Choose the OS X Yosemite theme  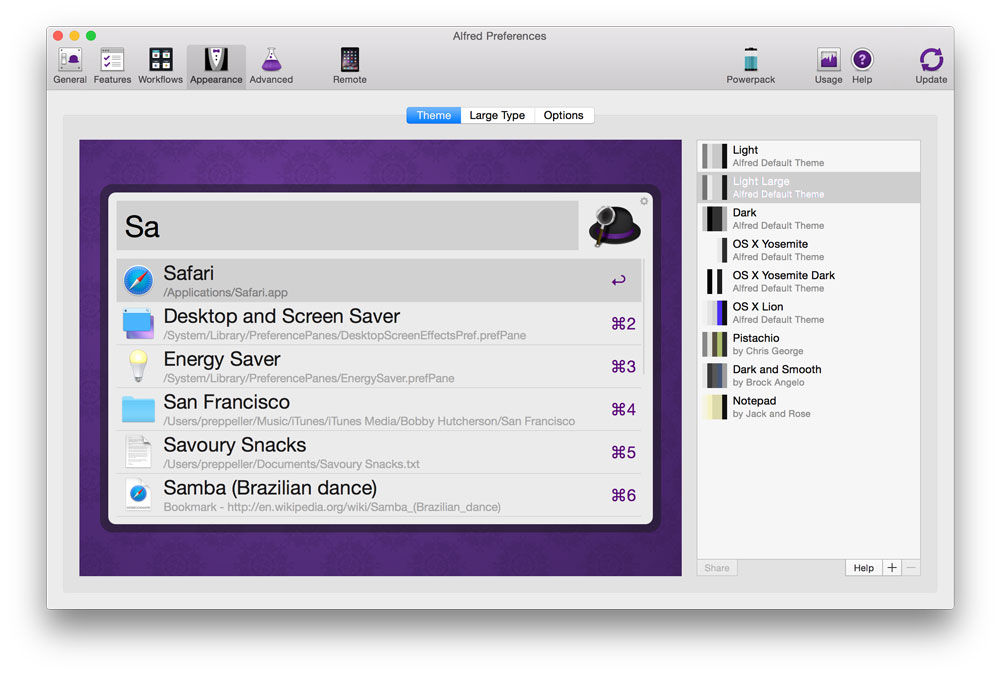coord(809,250)
